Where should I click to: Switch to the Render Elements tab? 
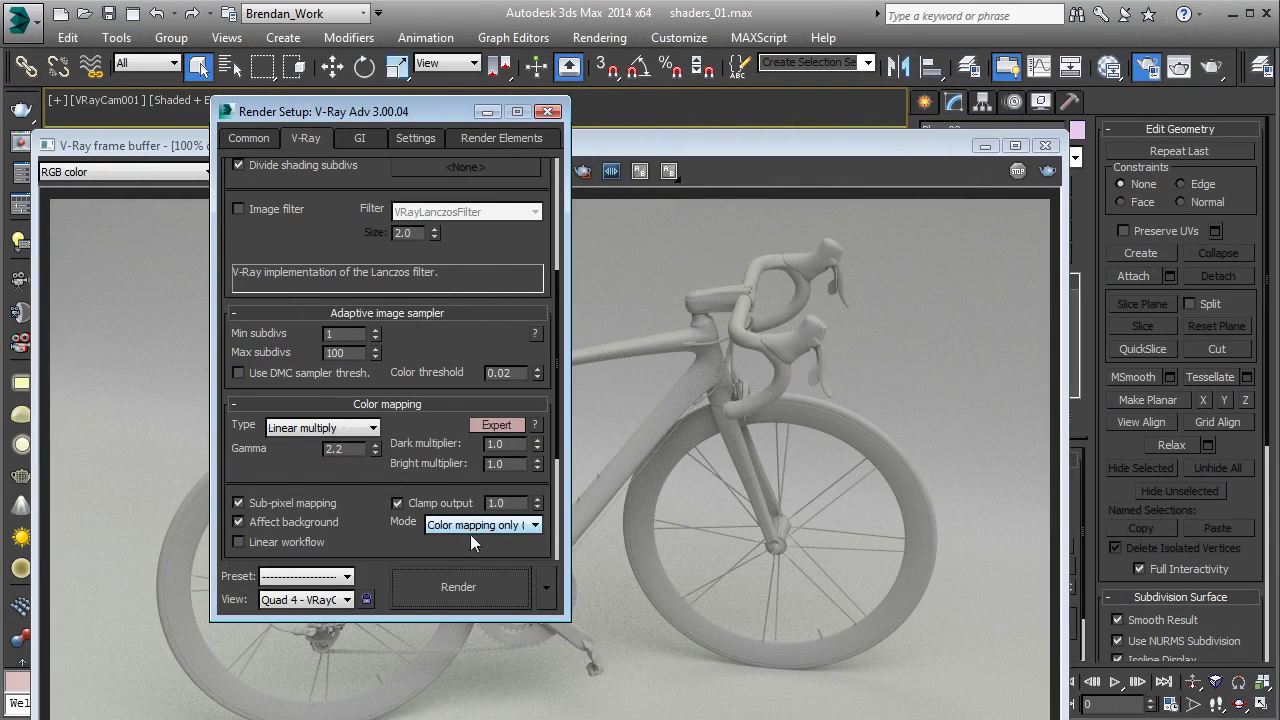[501, 138]
